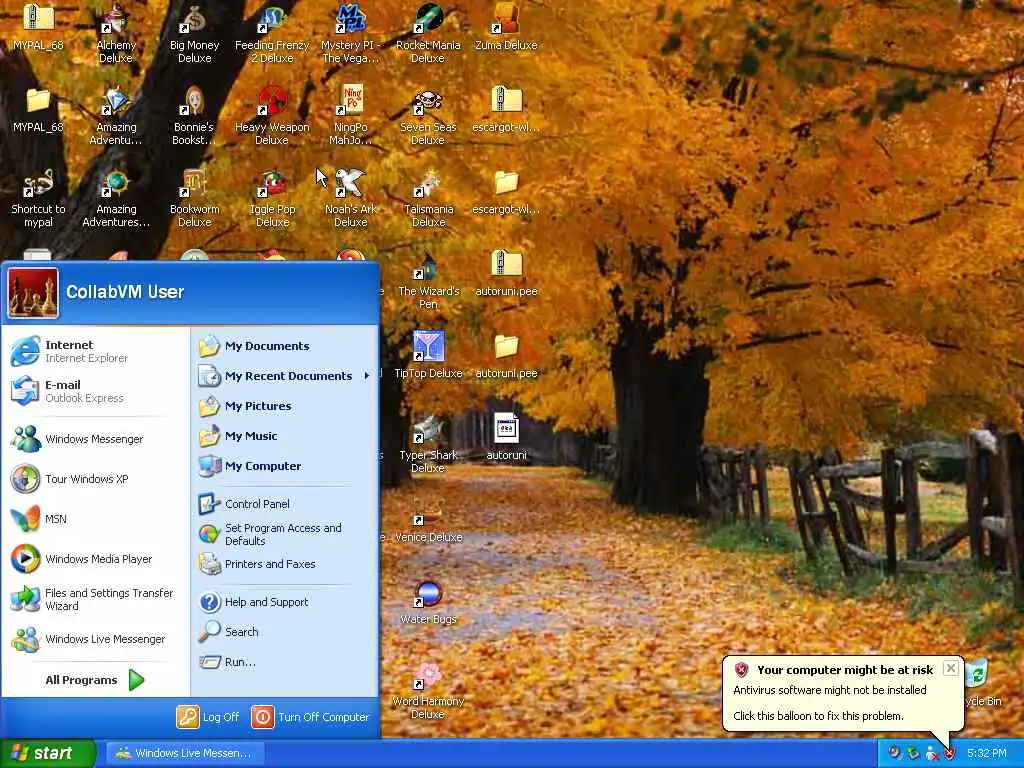Open Help and Support
This screenshot has height=768, width=1024.
[x=285, y=602]
